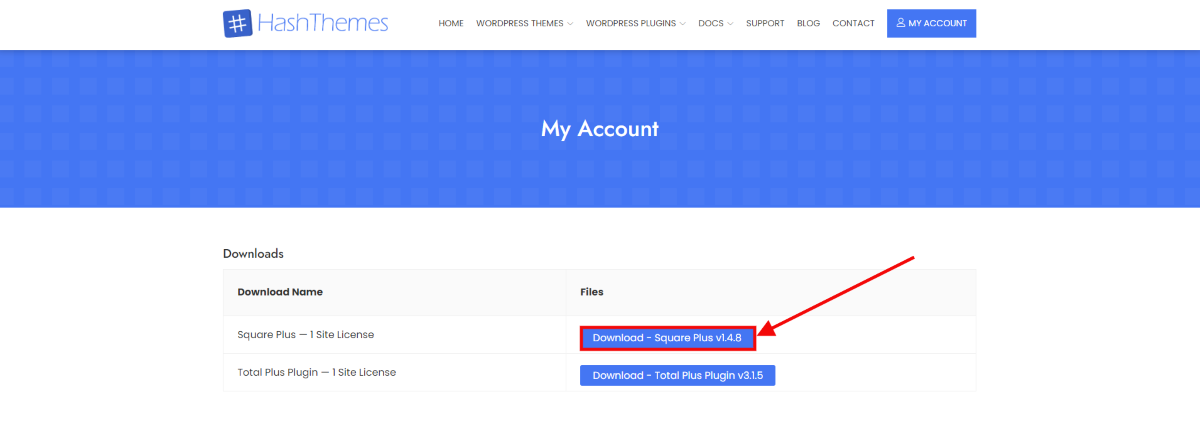This screenshot has width=1200, height=426.
Task: Open the user icon in My Account button
Action: pyautogui.click(x=900, y=23)
